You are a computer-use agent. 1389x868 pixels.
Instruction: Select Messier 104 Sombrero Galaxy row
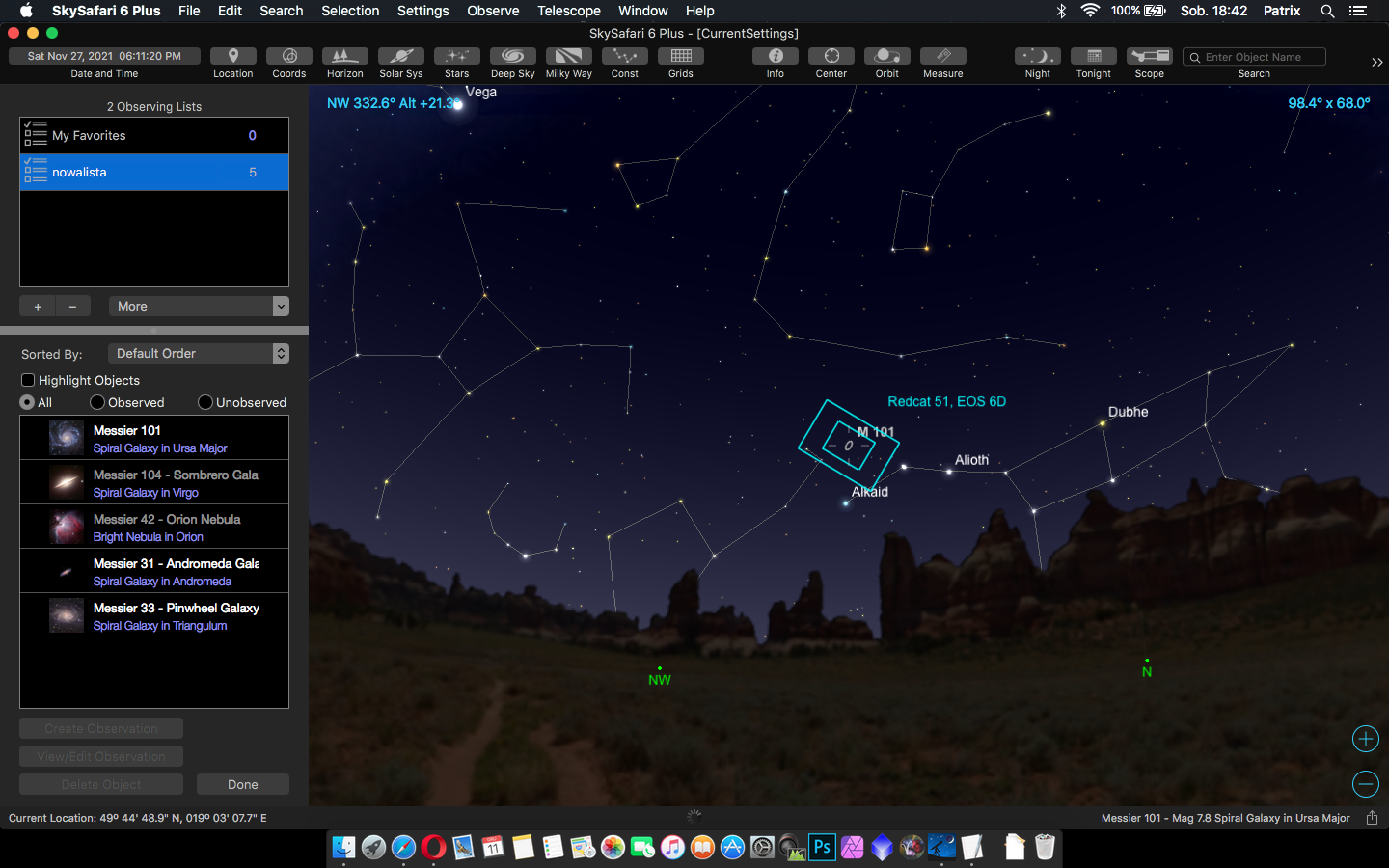click(x=154, y=482)
